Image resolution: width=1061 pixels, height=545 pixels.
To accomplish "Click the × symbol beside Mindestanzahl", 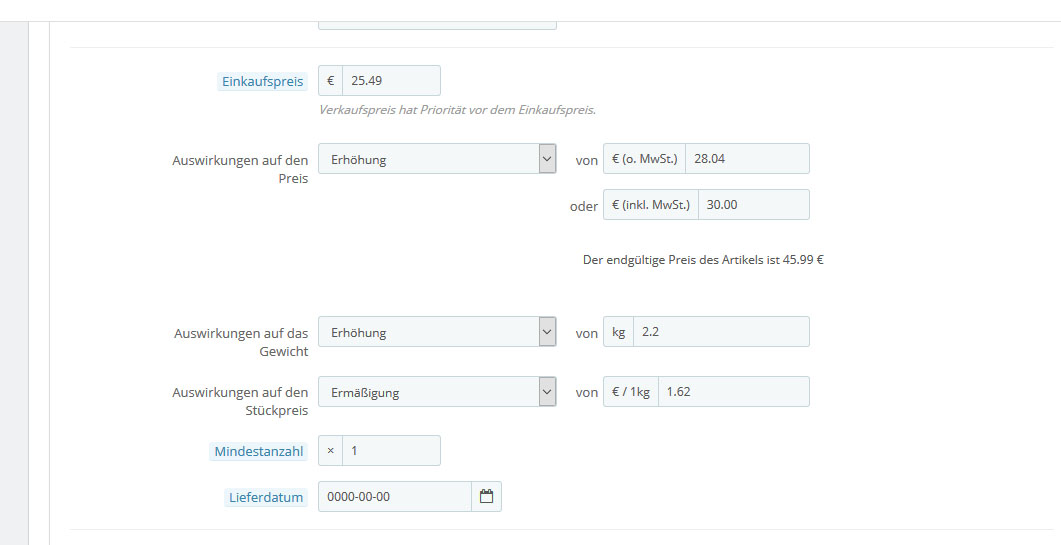I will 331,451.
